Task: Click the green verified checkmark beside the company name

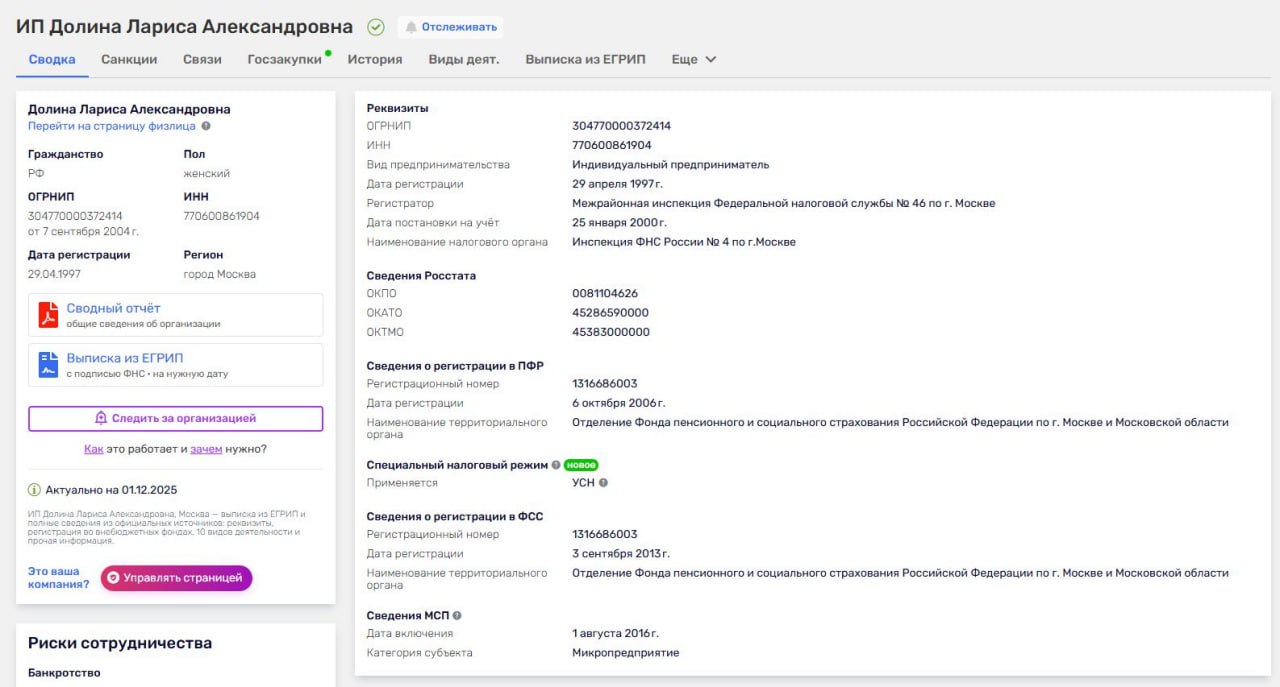Action: tap(375, 26)
